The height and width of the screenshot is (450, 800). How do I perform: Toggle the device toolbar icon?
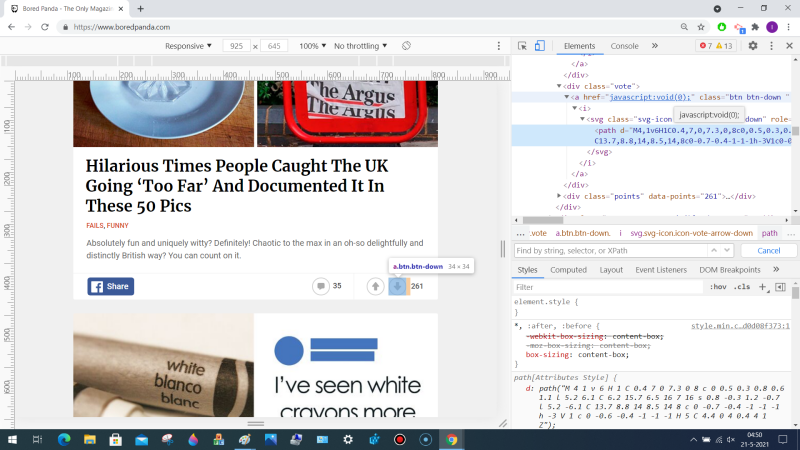(539, 46)
